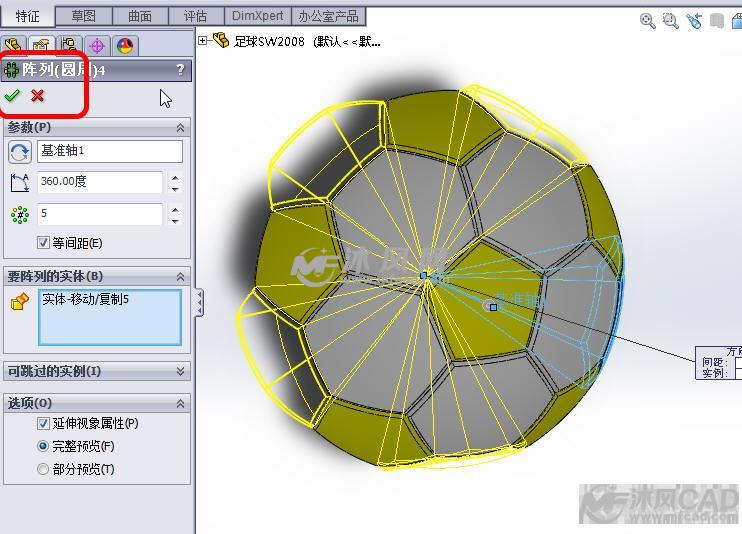Click the 360.00度 angle field
Image resolution: width=742 pixels, height=534 pixels.
point(100,182)
